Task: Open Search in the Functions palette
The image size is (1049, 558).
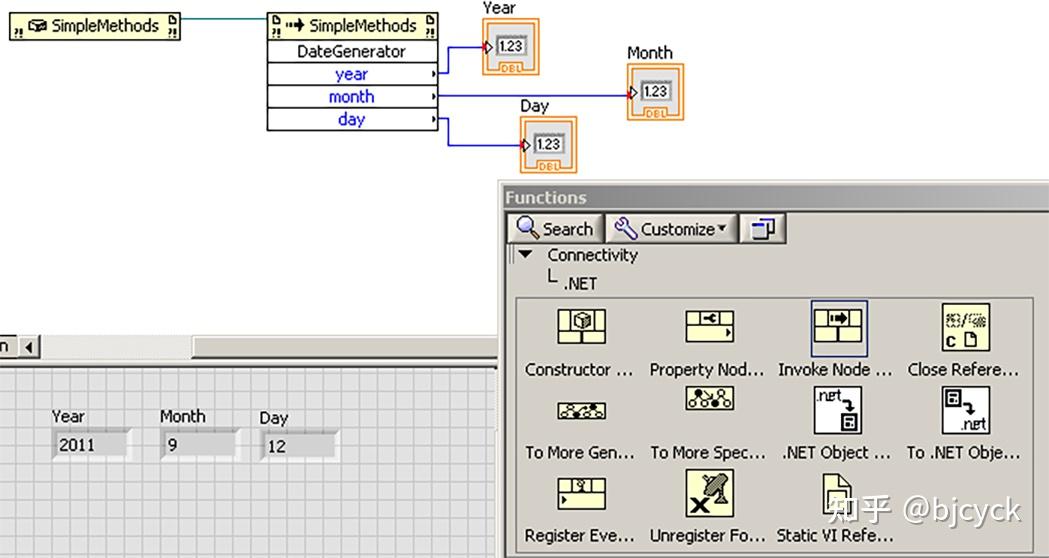Action: click(x=555, y=229)
